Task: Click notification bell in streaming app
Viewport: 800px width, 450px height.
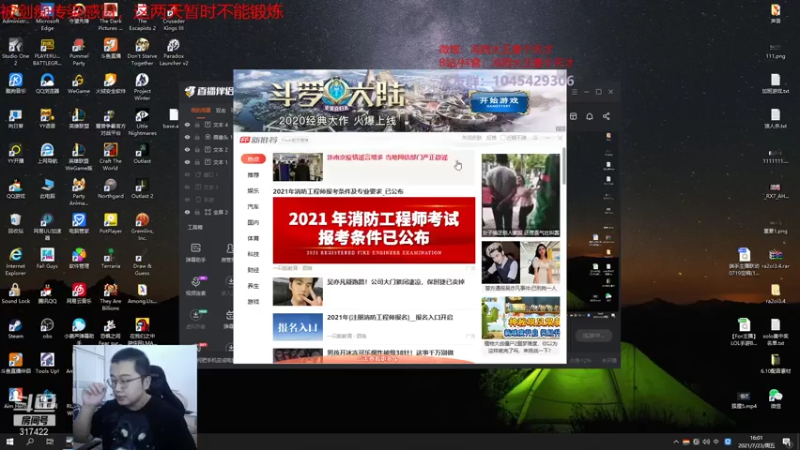Action: point(589,116)
